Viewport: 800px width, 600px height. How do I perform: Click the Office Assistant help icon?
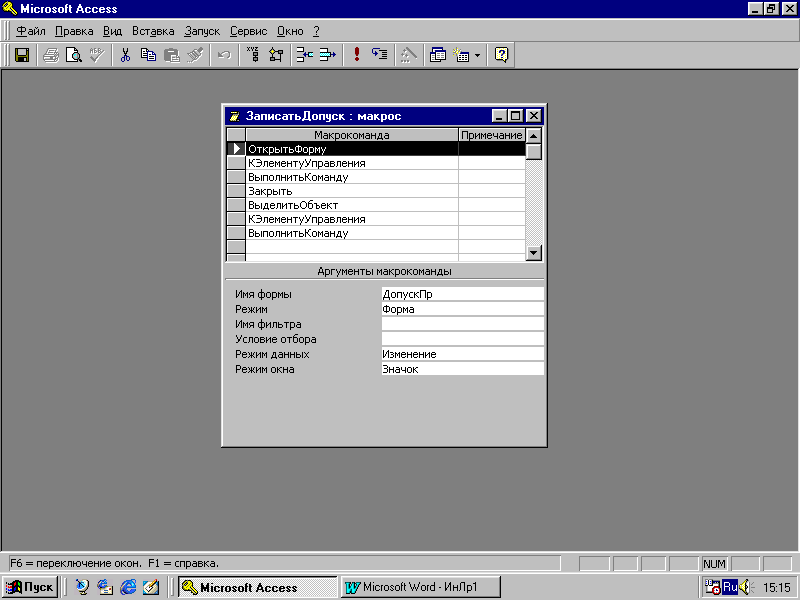[x=502, y=55]
